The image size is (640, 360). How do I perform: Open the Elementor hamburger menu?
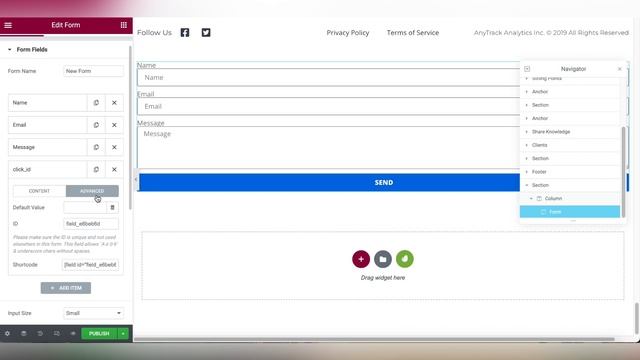8,25
